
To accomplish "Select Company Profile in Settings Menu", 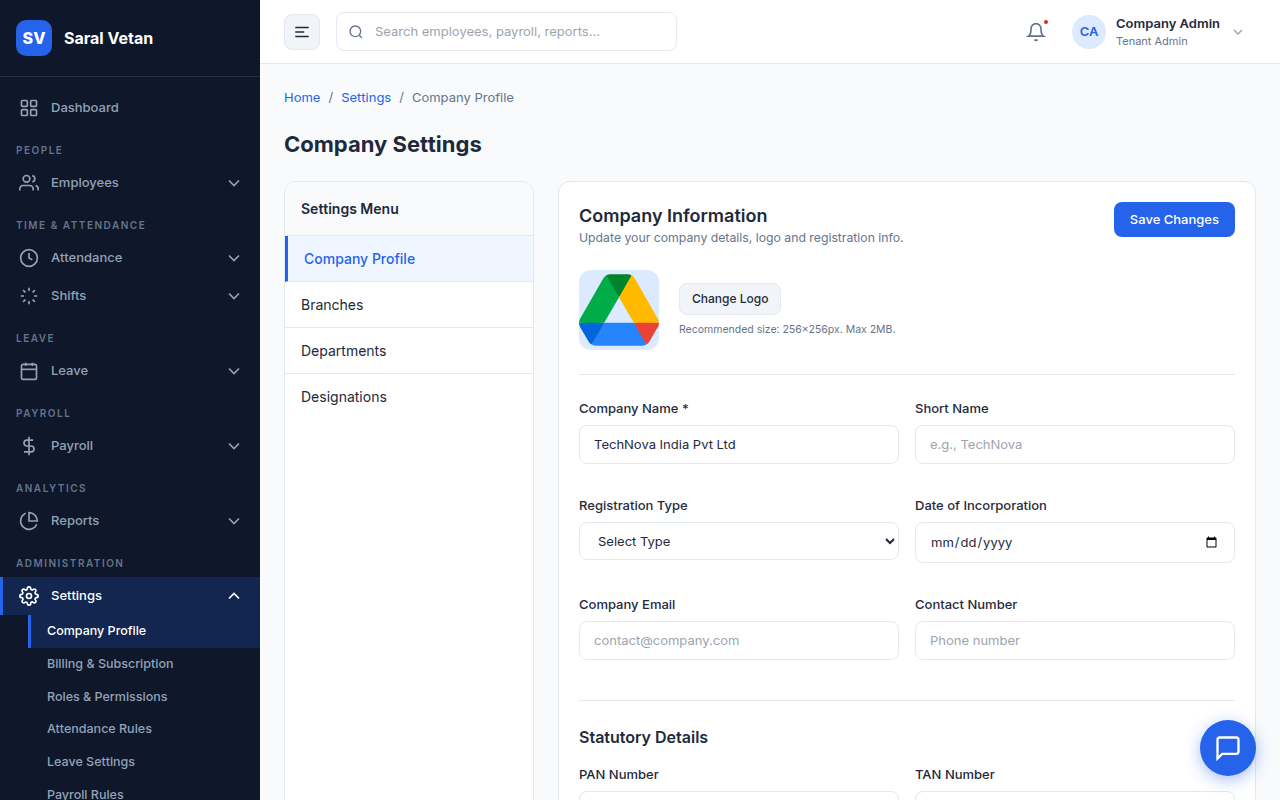I will pyautogui.click(x=409, y=259).
